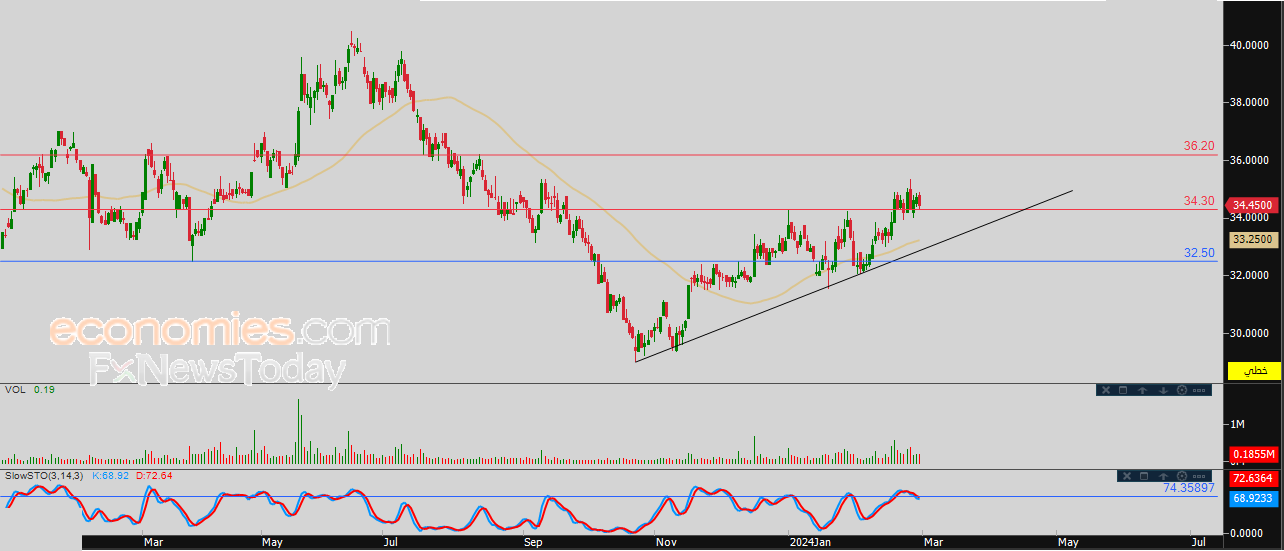The height and width of the screenshot is (551, 1284).
Task: Select the 34.4500 current price tag
Action: tap(1252, 205)
